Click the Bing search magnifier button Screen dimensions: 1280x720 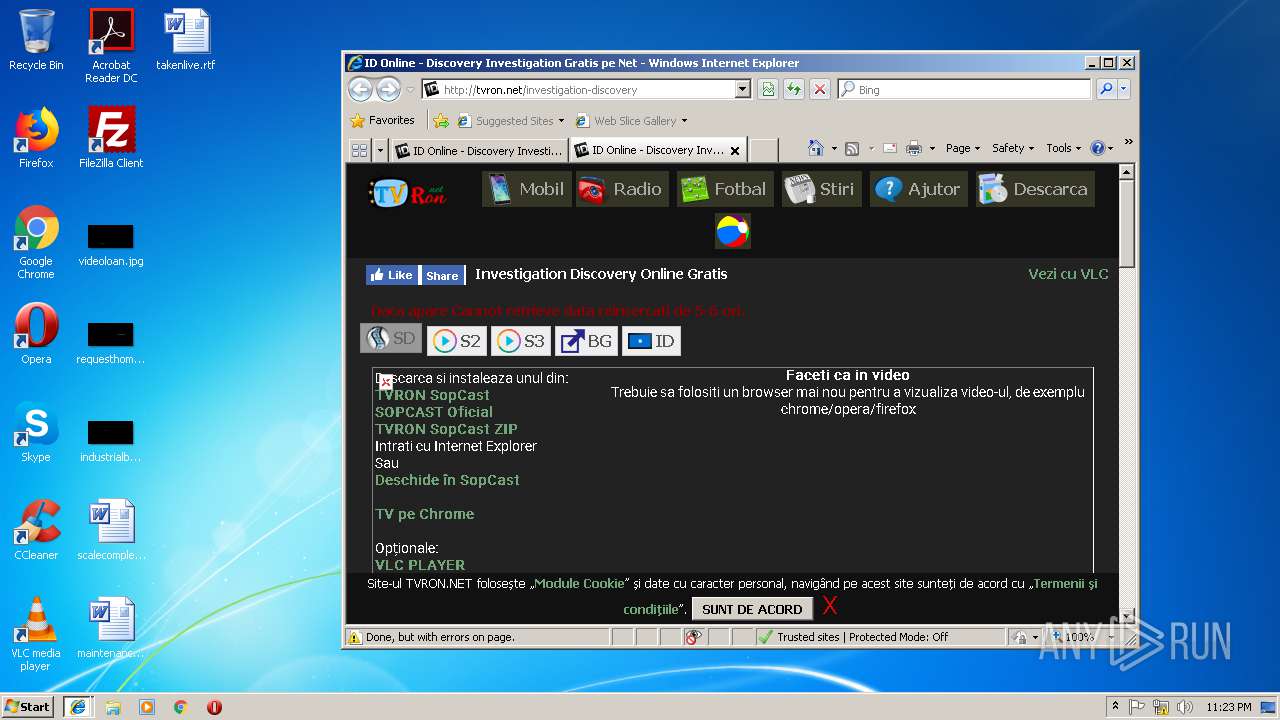point(1106,89)
